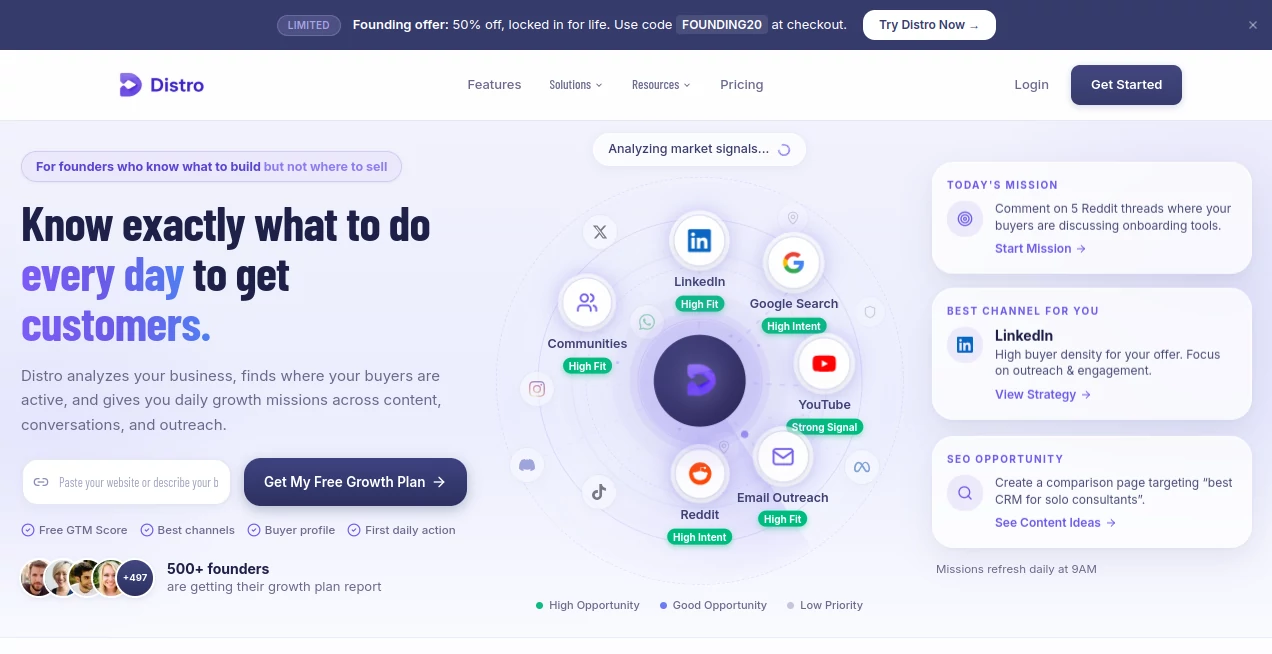1272x654 pixels.
Task: Select the Reddit channel icon
Action: coord(700,474)
